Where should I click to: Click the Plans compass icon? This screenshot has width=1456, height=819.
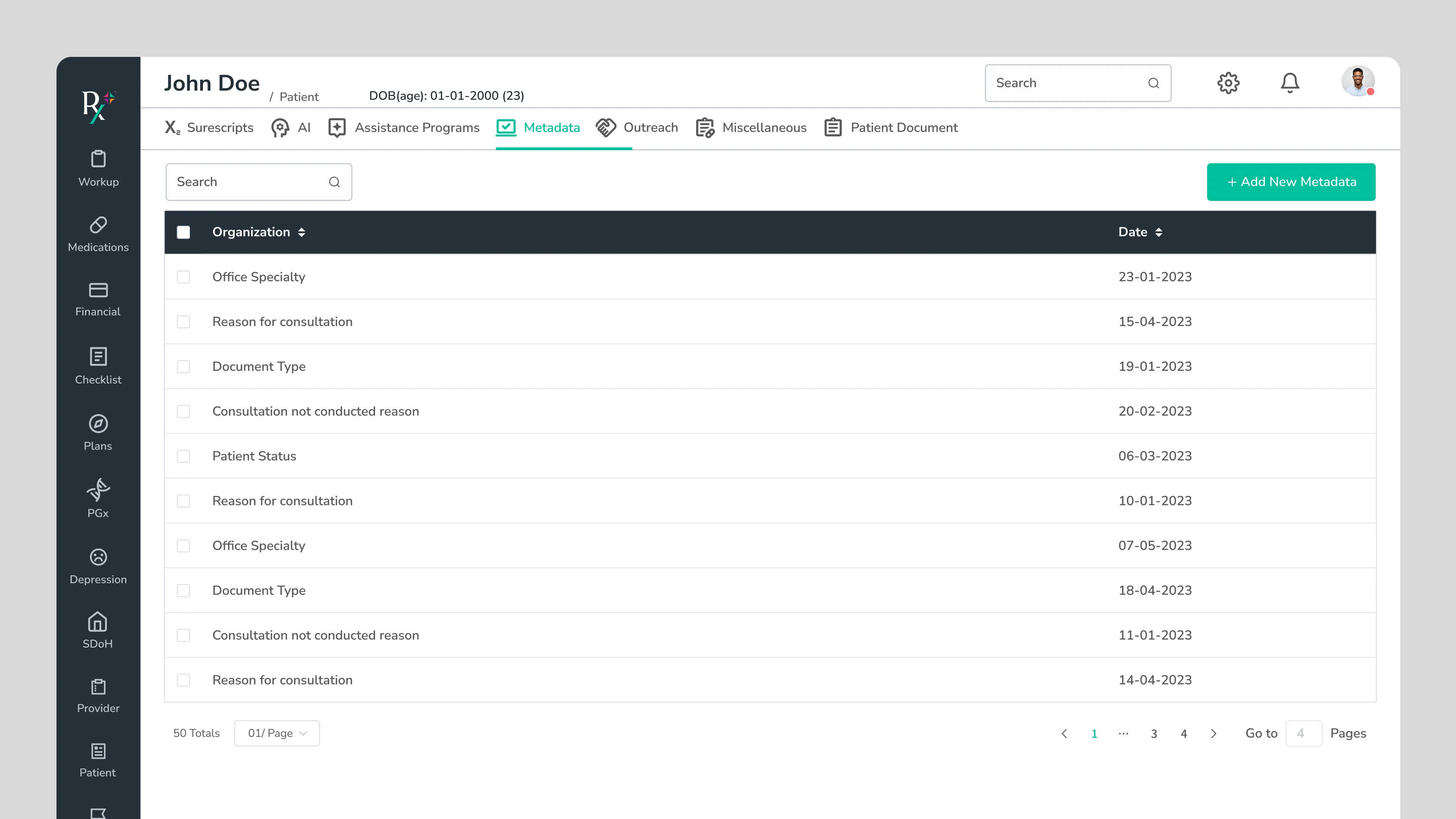point(98,424)
